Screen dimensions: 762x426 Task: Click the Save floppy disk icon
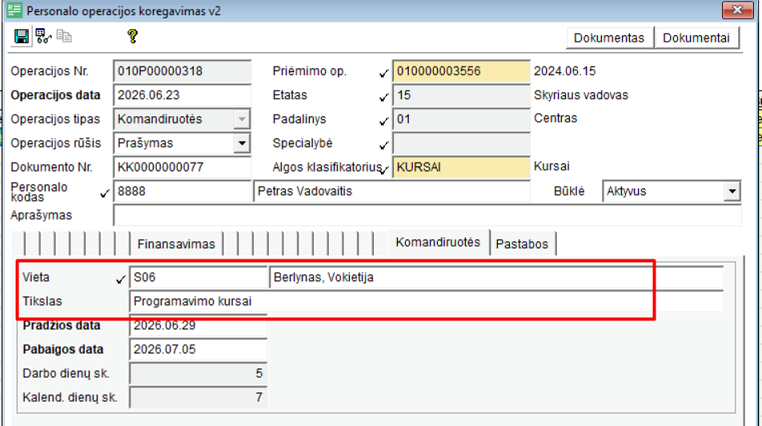click(21, 36)
